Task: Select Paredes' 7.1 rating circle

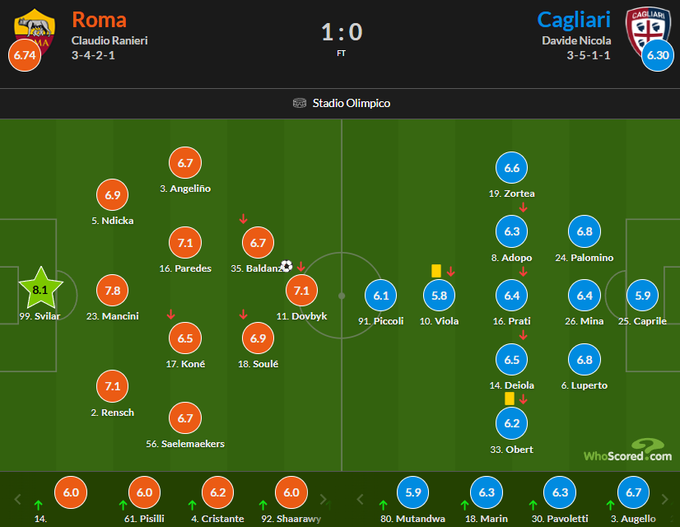Action: (x=185, y=243)
